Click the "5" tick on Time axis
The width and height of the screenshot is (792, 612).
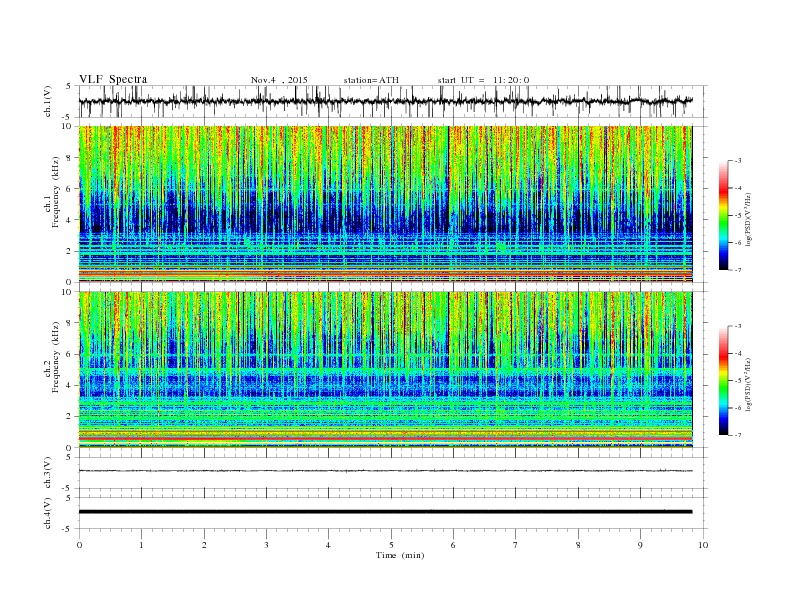(391, 545)
